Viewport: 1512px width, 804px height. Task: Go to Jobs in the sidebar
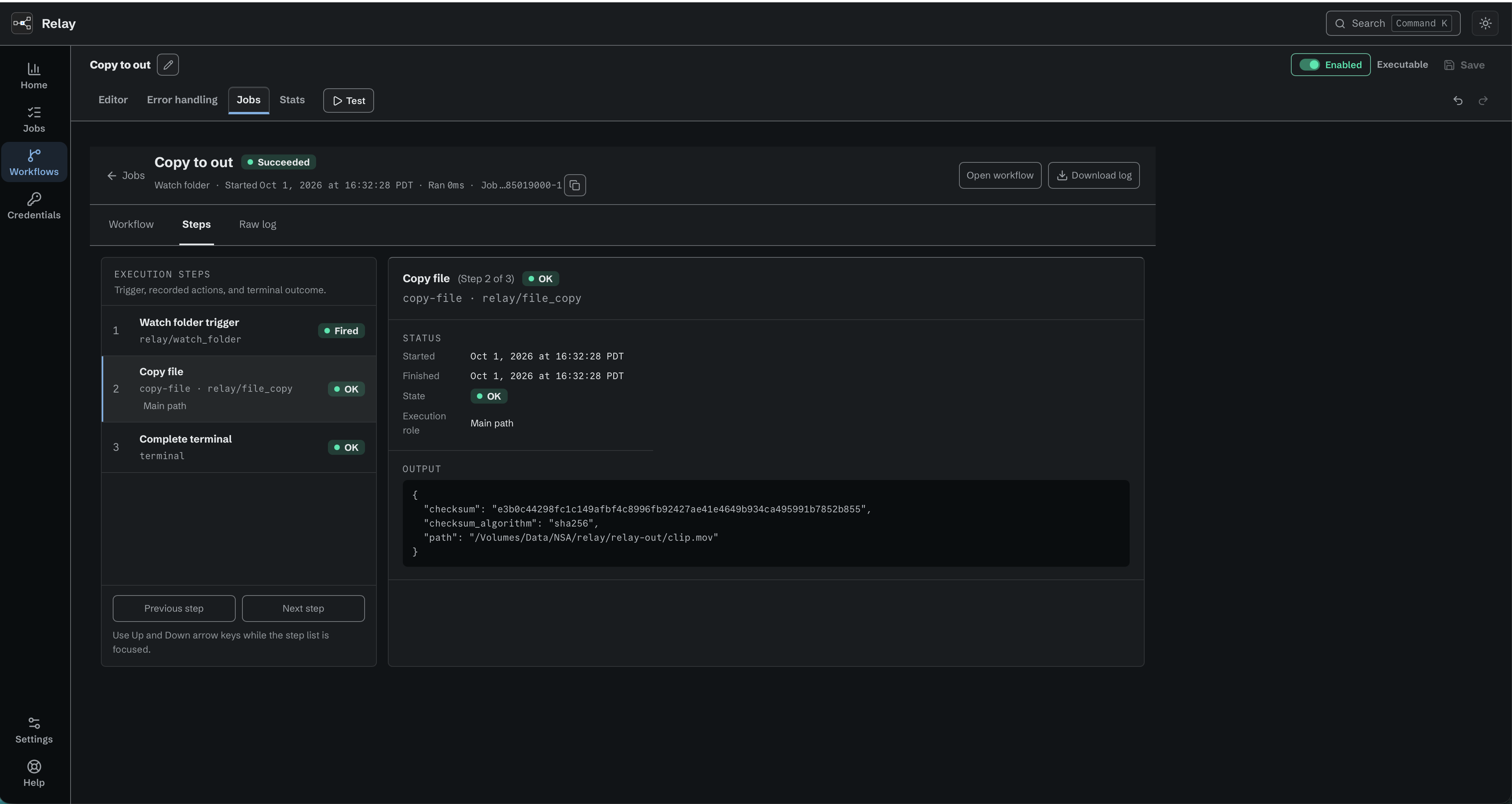(x=34, y=120)
